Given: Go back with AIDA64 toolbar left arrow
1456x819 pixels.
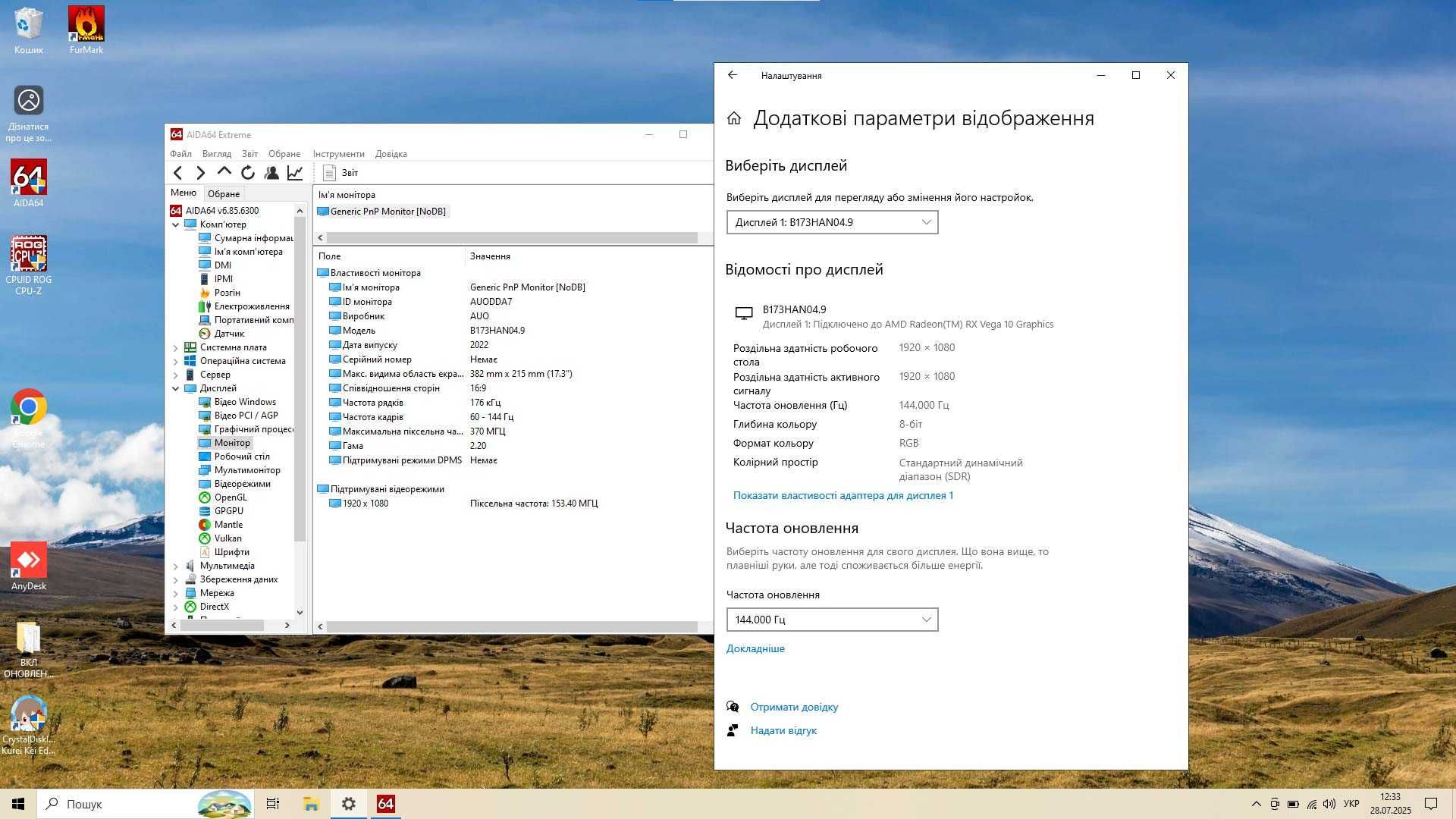Looking at the screenshot, I should coord(178,173).
